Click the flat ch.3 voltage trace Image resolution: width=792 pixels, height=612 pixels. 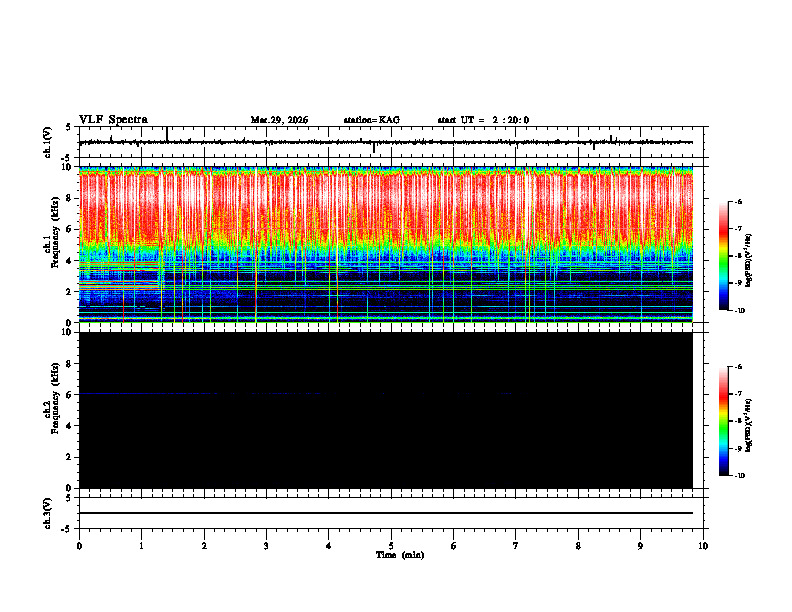click(386, 513)
